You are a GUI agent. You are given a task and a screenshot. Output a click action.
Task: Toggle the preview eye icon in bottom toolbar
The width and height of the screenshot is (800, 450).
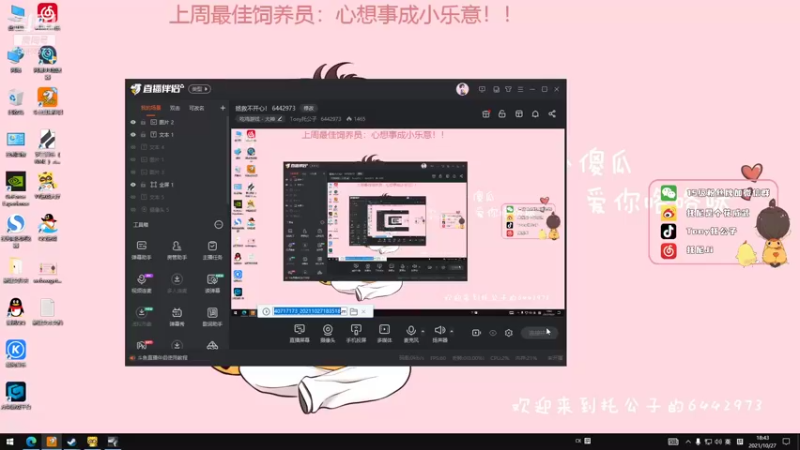pyautogui.click(x=492, y=333)
